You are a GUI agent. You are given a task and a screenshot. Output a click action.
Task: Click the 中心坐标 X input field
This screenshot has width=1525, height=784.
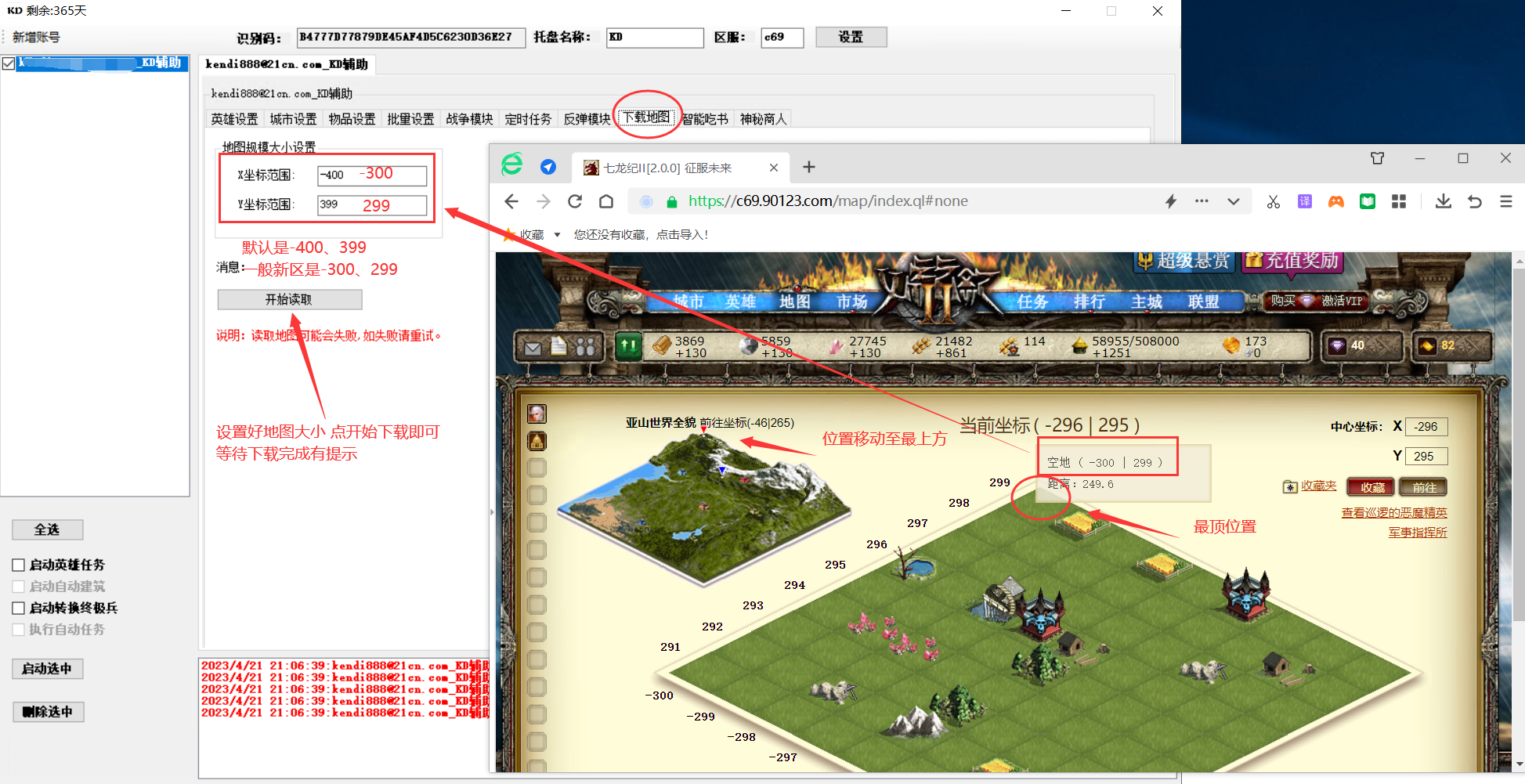coord(1426,427)
